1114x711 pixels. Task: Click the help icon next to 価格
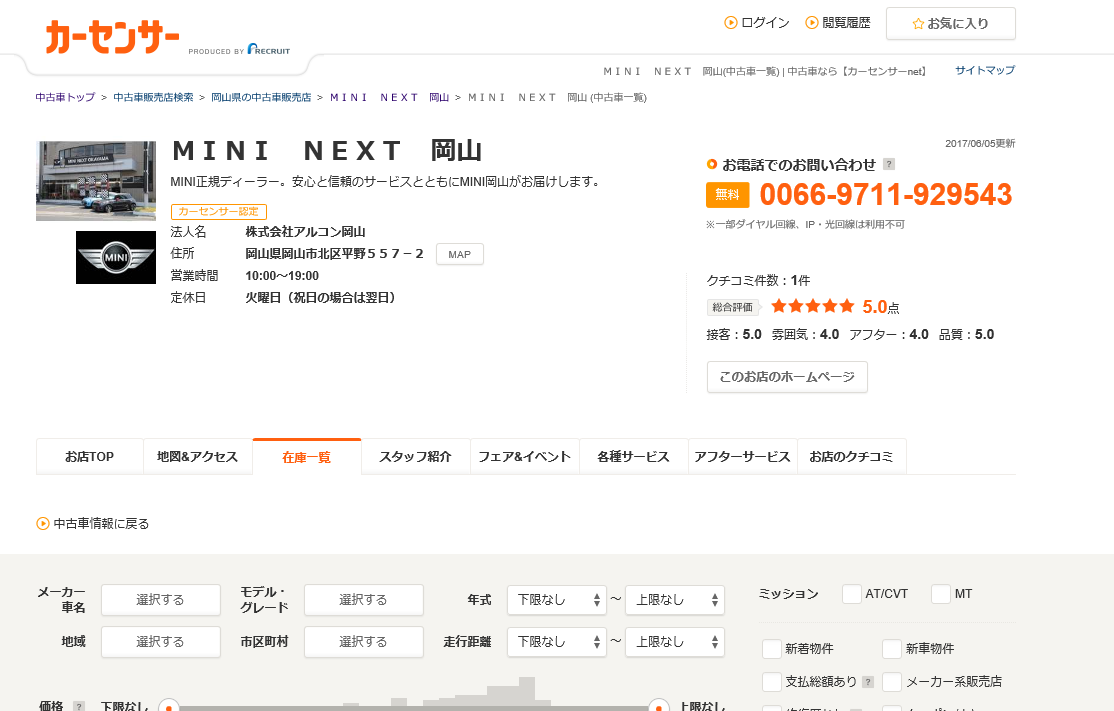coord(79,706)
